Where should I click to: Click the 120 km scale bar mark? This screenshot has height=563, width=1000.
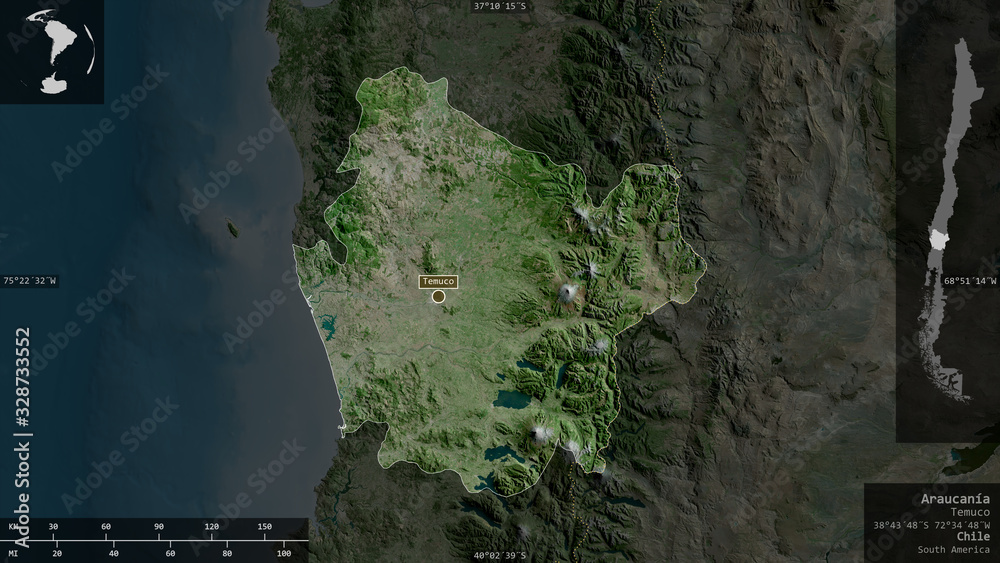coord(212,527)
